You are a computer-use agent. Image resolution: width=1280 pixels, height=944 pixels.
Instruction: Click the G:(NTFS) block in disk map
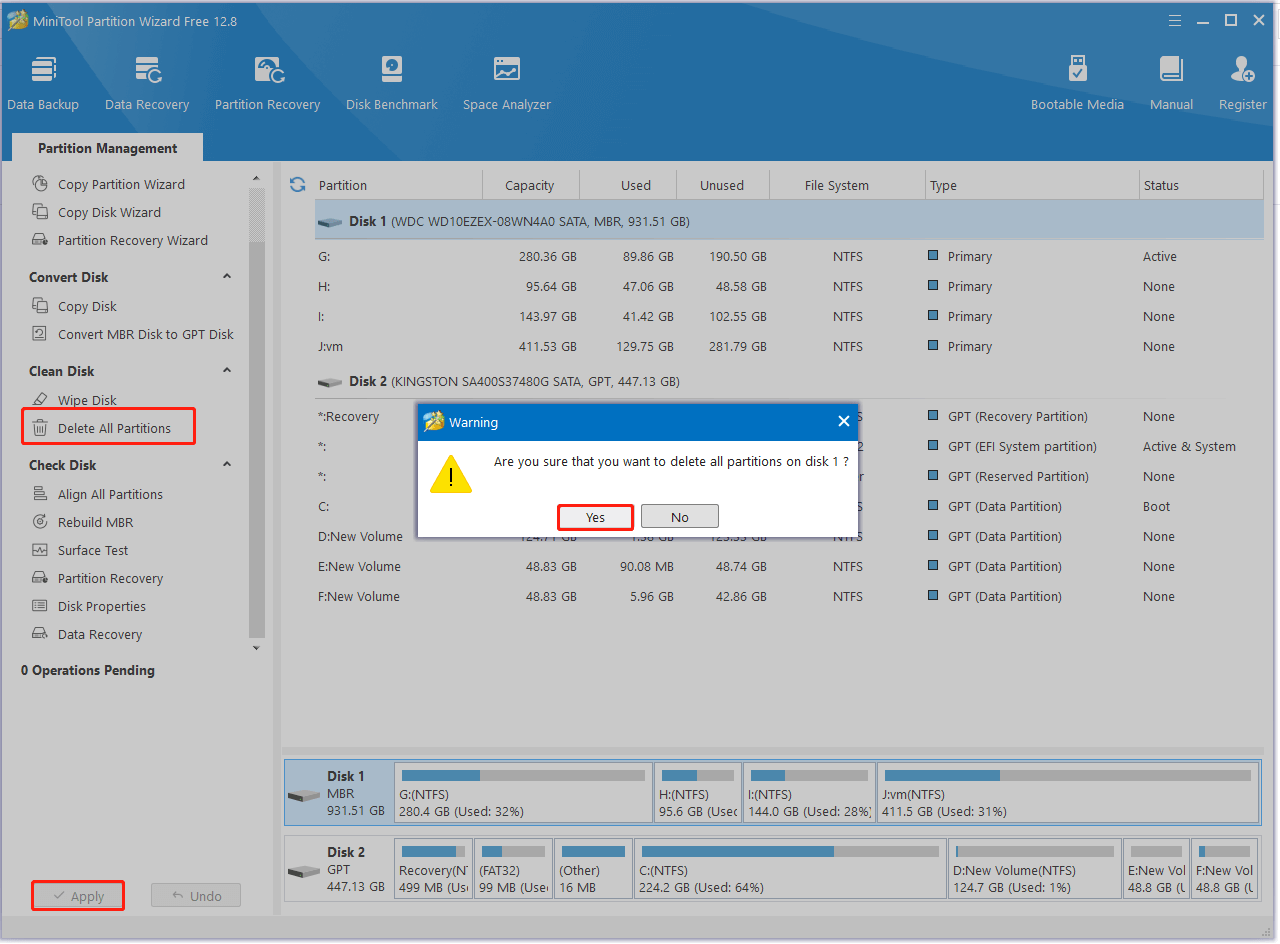523,793
